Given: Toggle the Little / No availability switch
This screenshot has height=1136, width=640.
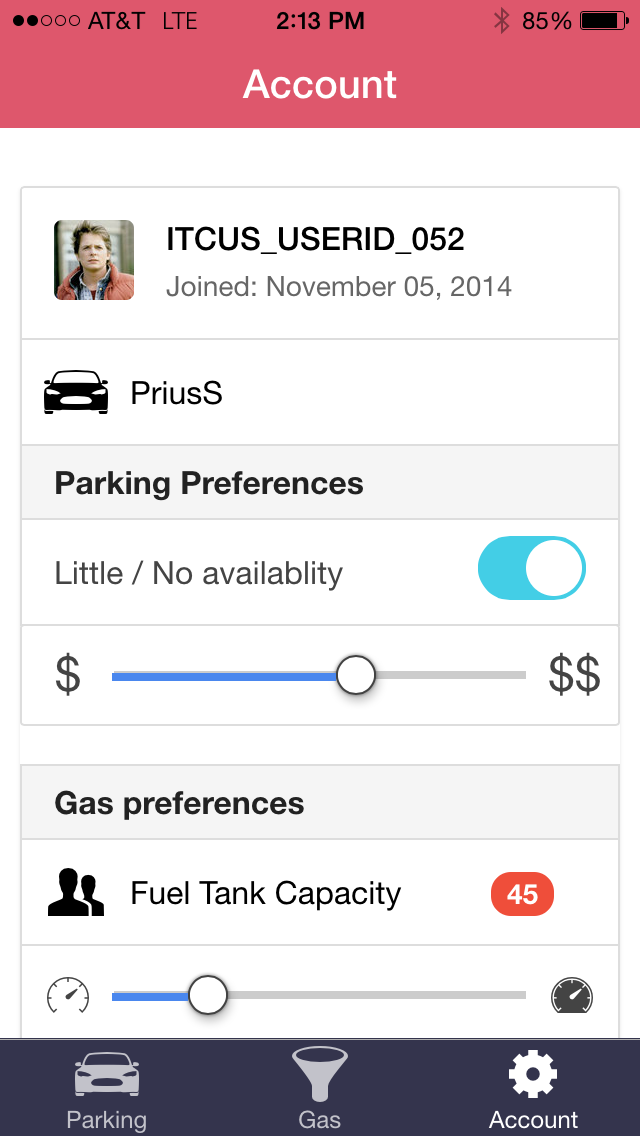Looking at the screenshot, I should 531,568.
